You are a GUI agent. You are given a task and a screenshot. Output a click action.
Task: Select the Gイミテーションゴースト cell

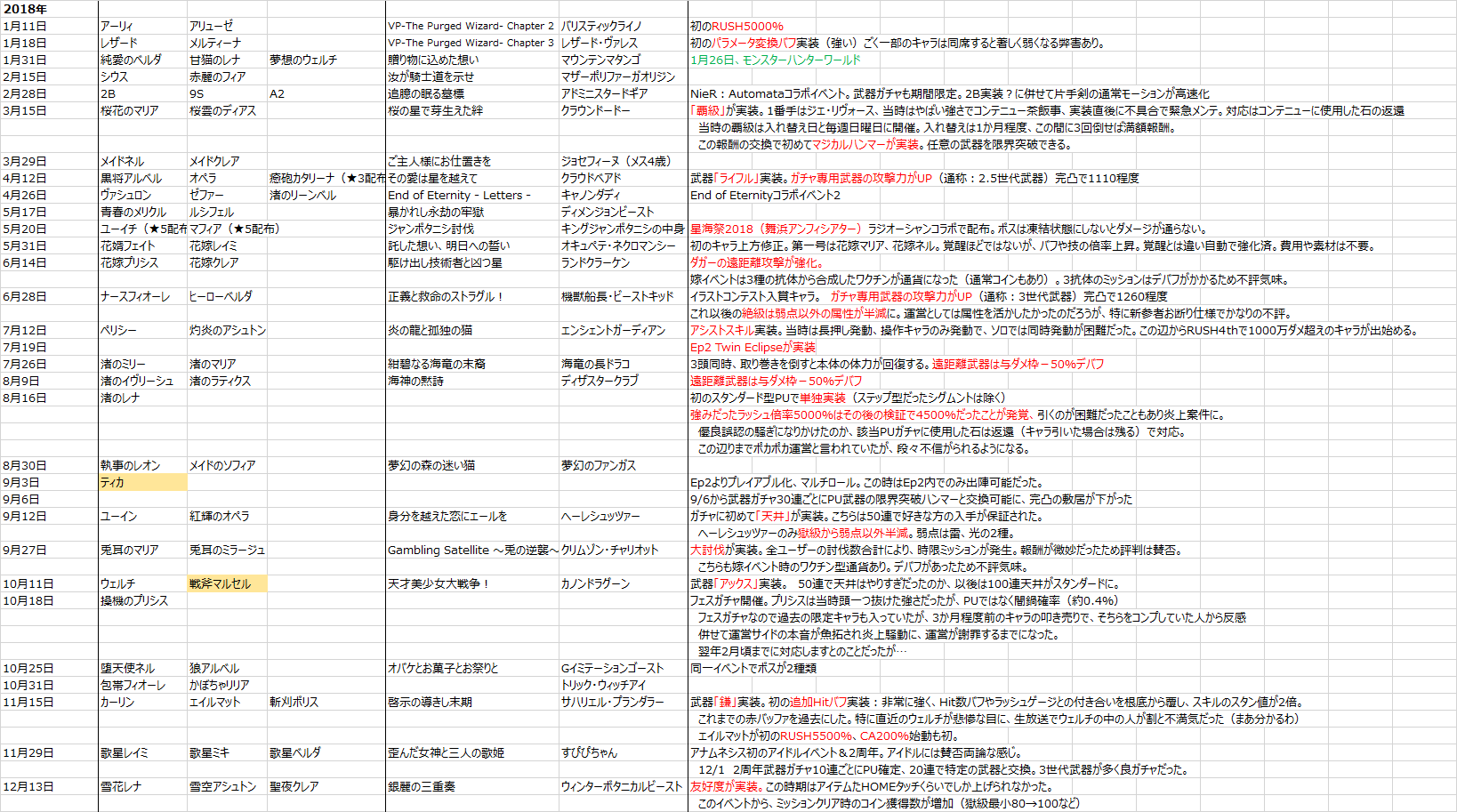(x=623, y=668)
